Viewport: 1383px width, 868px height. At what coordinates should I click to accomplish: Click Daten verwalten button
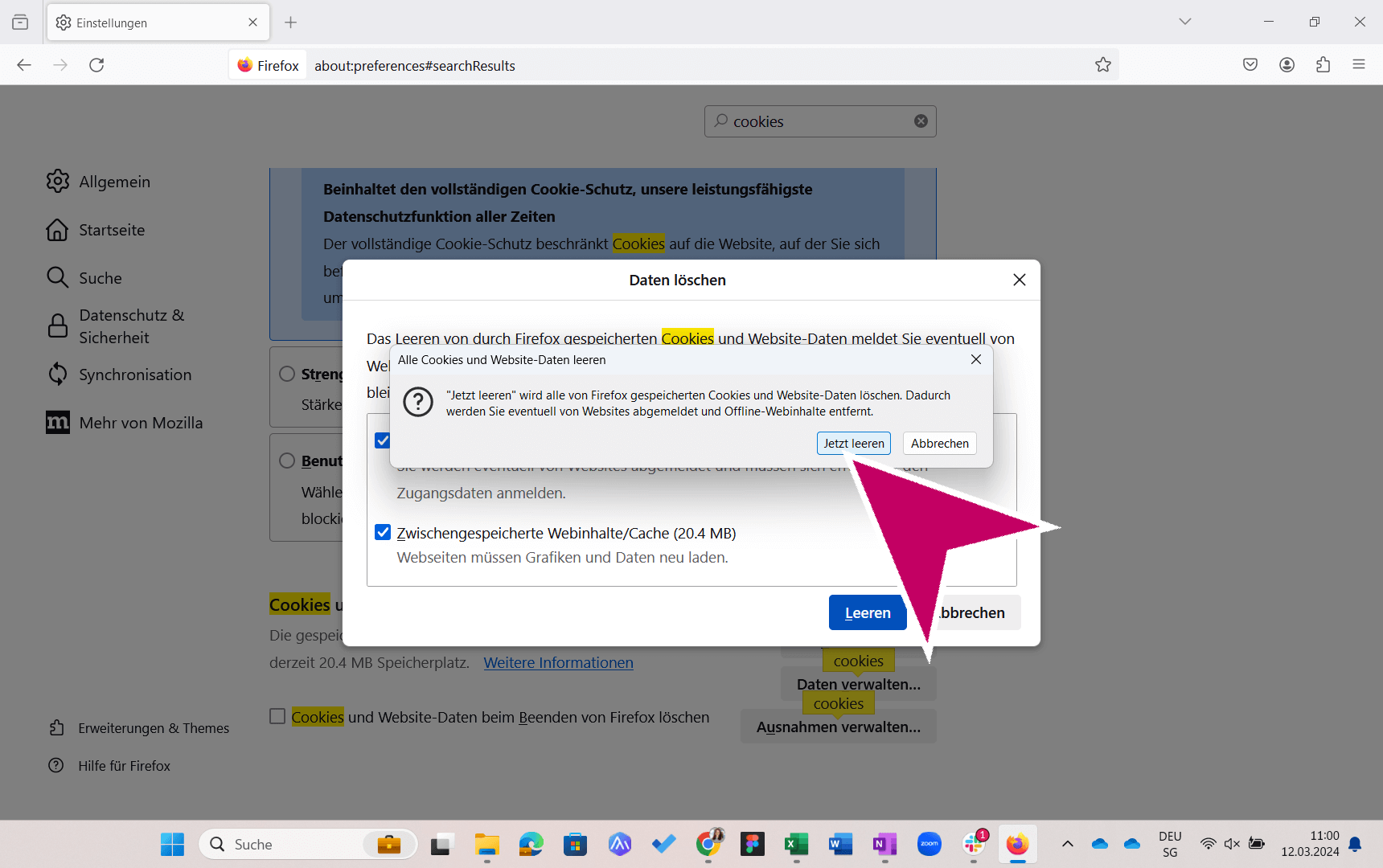[x=859, y=684]
